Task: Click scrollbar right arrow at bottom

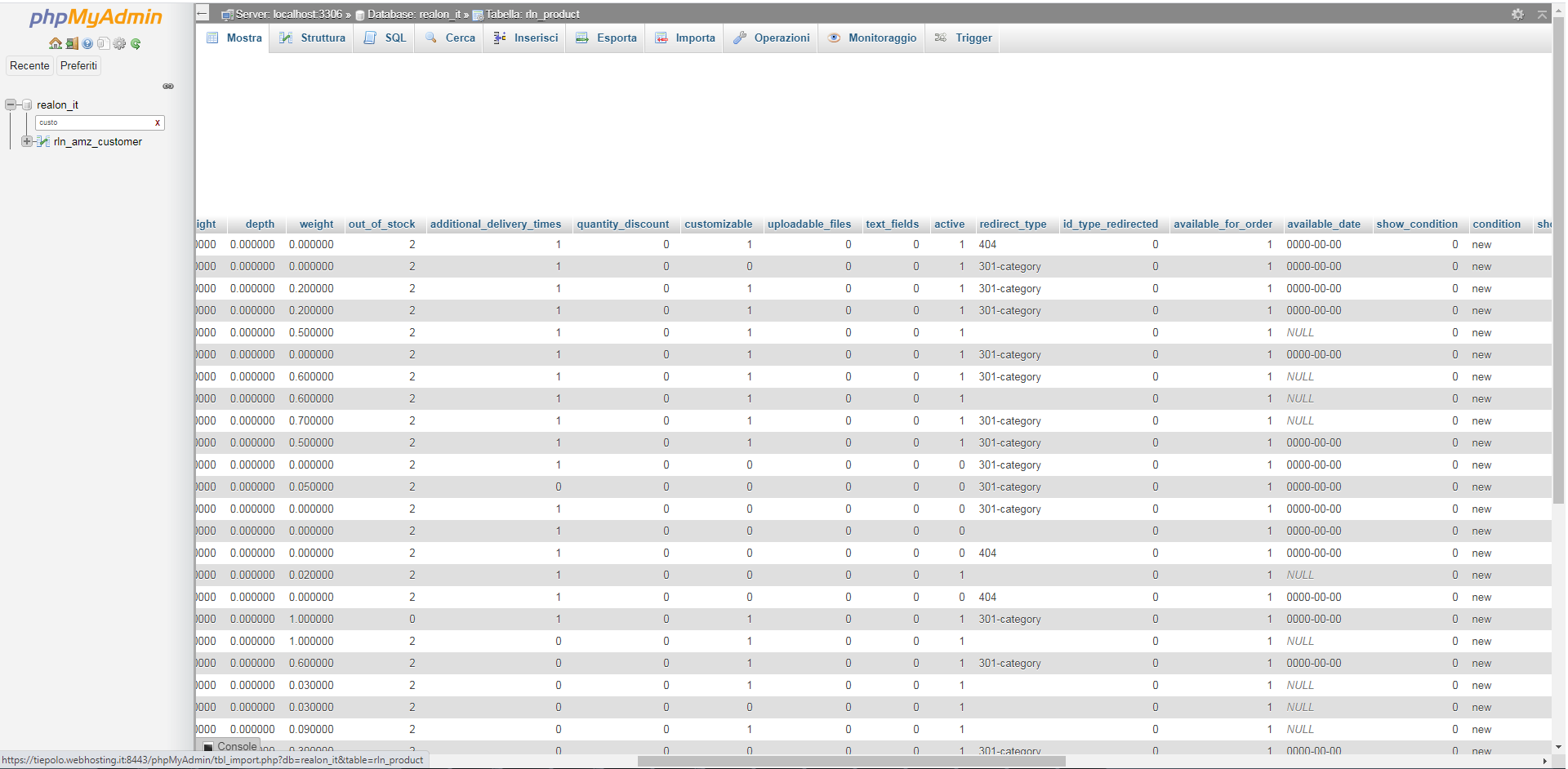Action: click(x=1544, y=761)
